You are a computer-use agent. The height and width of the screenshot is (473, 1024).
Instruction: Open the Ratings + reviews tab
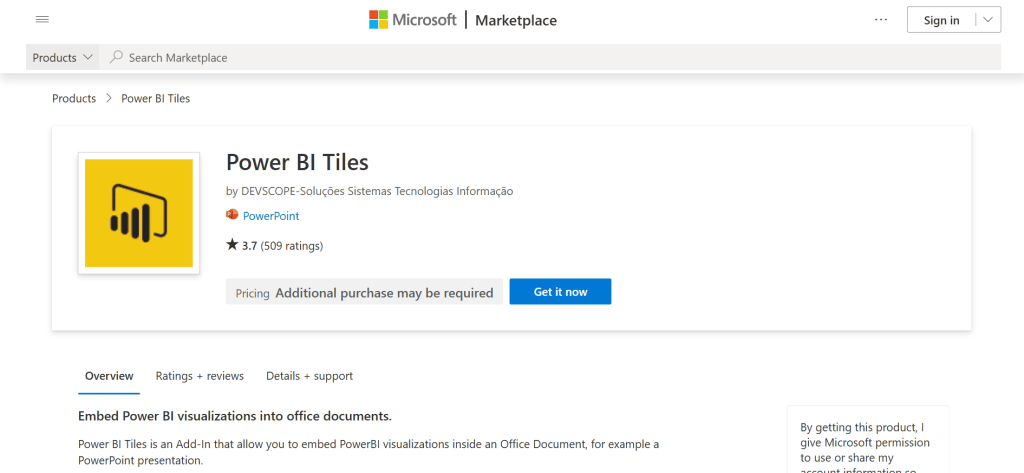point(200,376)
